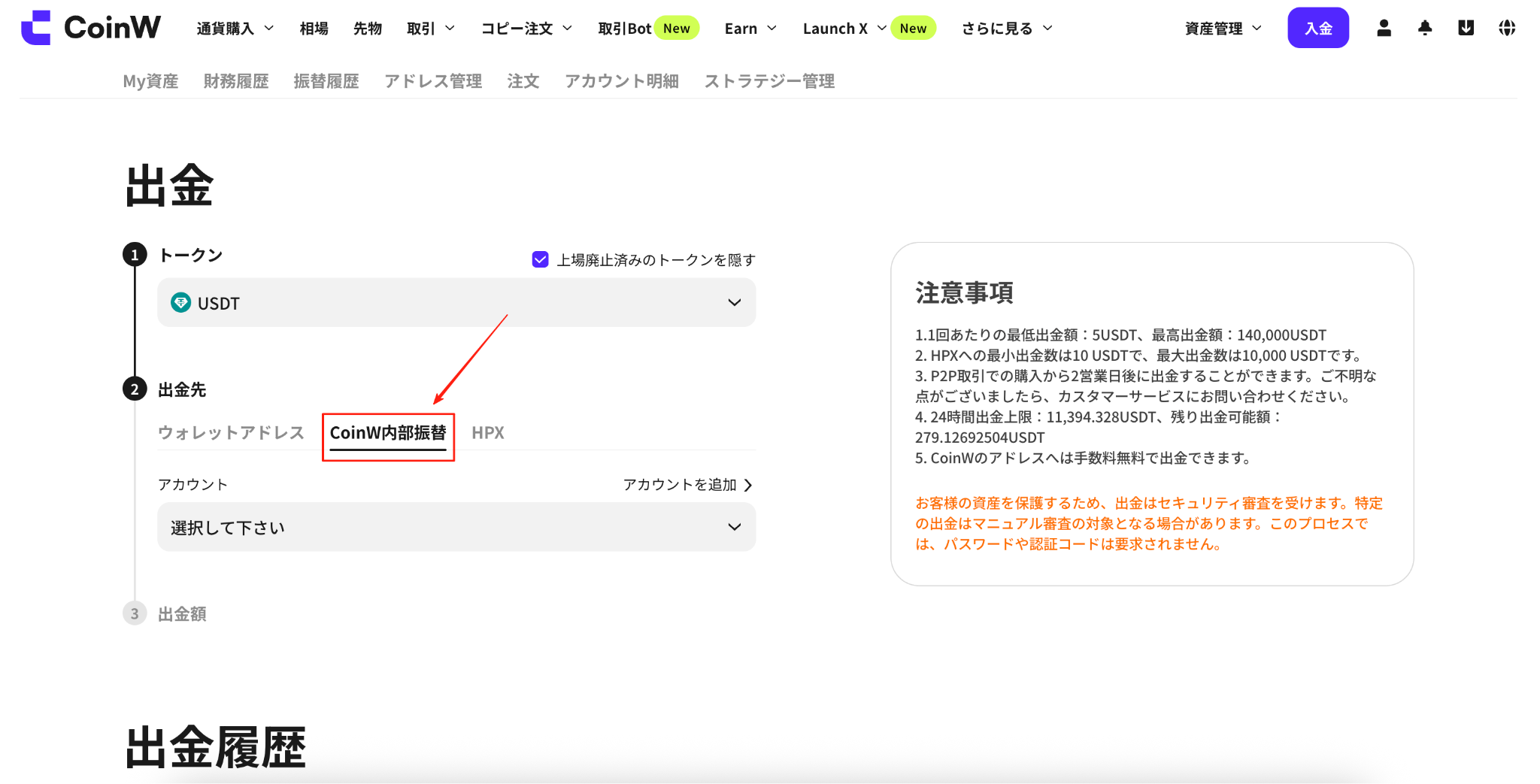Switch to the アドレス管理 tab

click(433, 81)
